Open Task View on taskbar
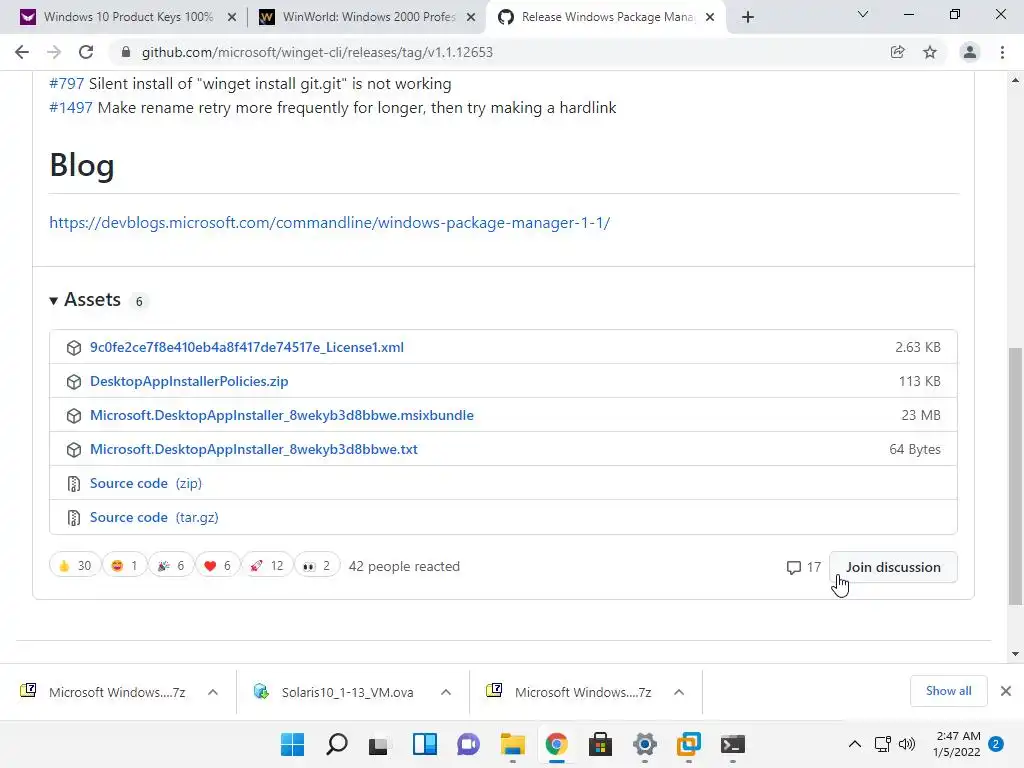The image size is (1024, 768). [x=379, y=744]
